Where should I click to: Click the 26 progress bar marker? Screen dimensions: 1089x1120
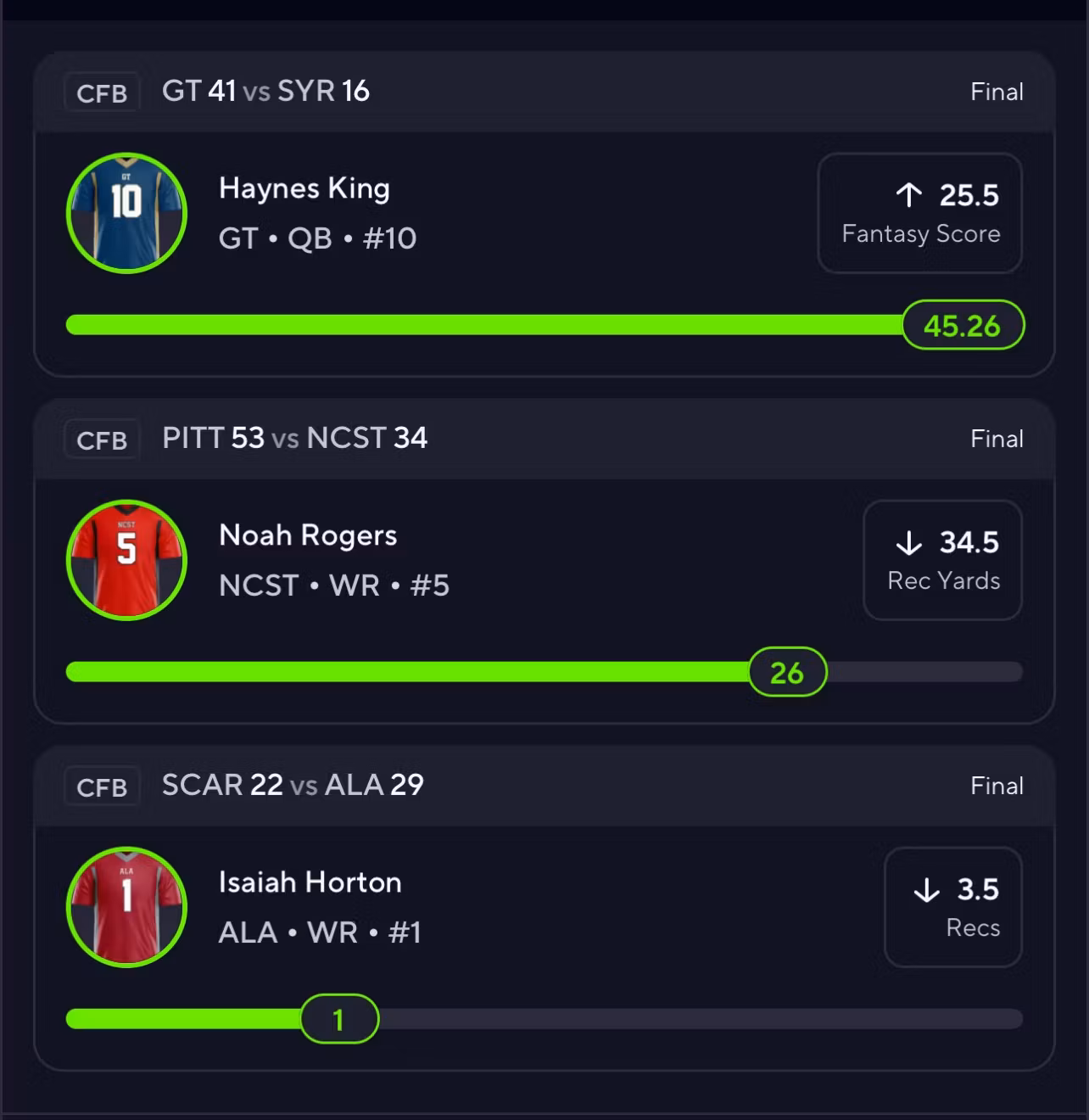tap(787, 672)
